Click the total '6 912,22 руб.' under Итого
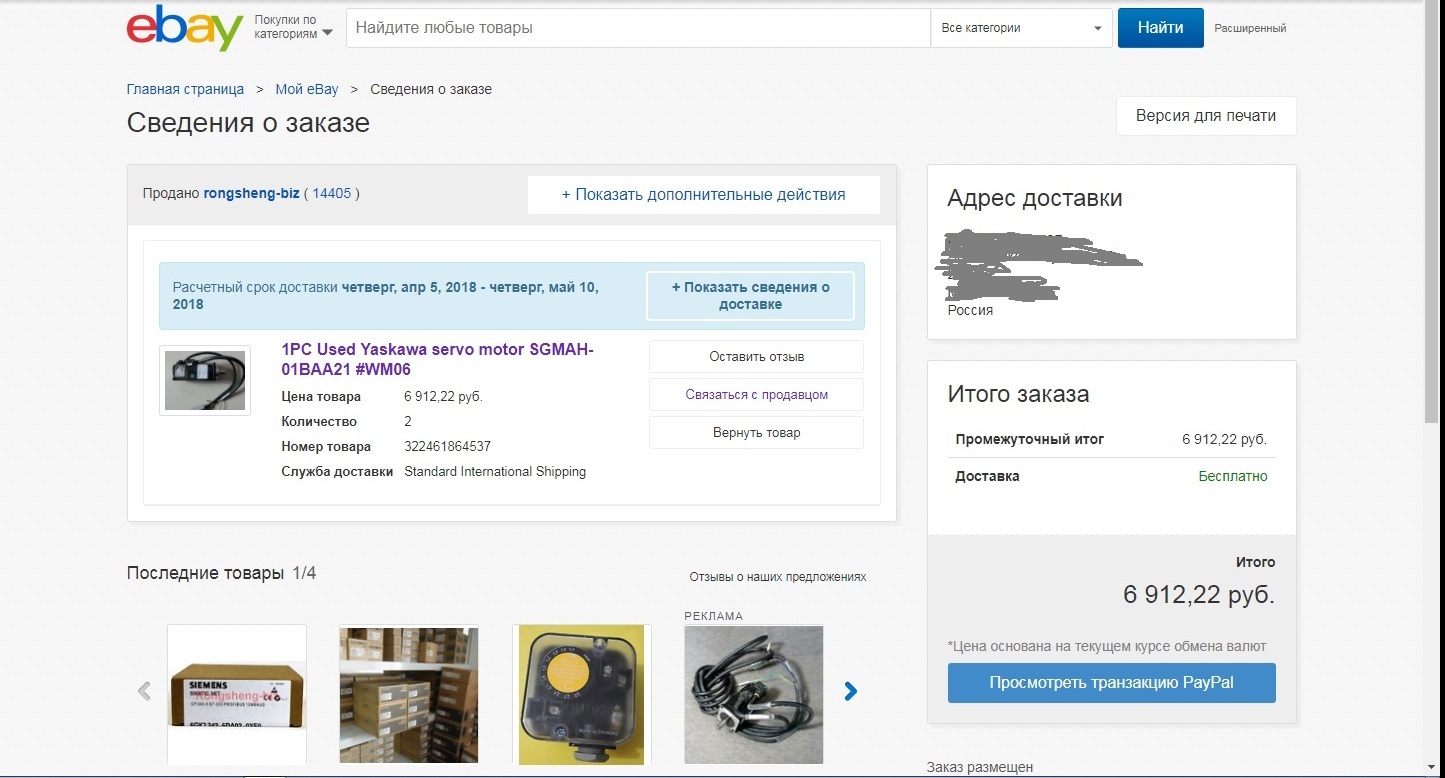 [x=1198, y=595]
